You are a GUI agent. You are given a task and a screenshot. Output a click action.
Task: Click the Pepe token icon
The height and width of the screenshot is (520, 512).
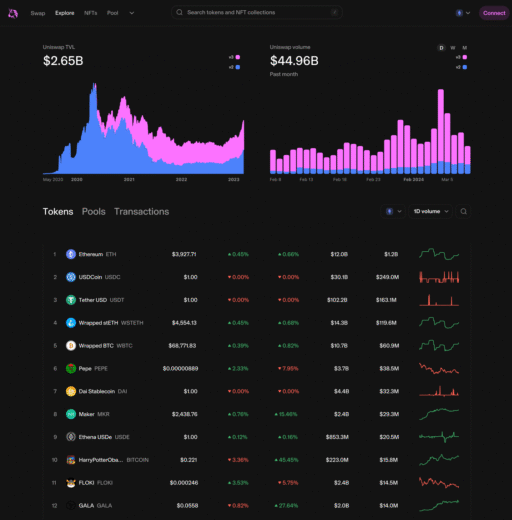(x=71, y=368)
